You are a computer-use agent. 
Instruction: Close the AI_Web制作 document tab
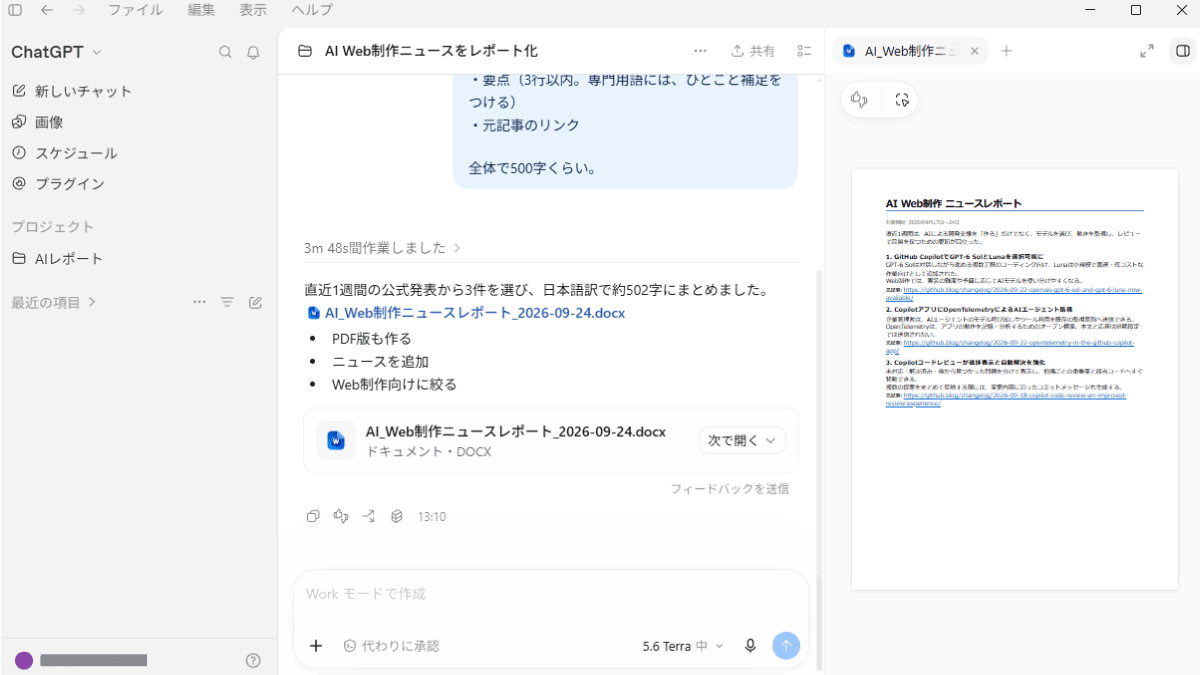pyautogui.click(x=974, y=51)
